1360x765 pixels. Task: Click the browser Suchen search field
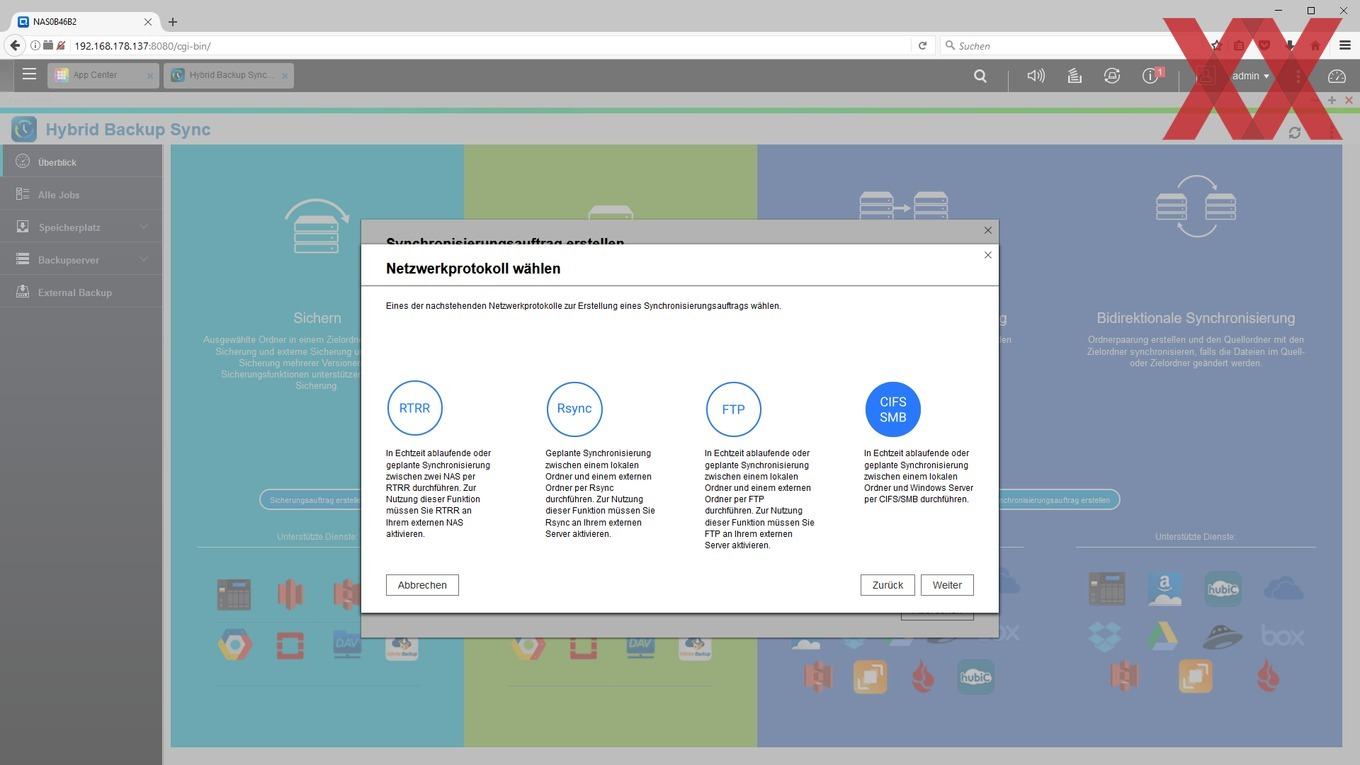point(1070,45)
